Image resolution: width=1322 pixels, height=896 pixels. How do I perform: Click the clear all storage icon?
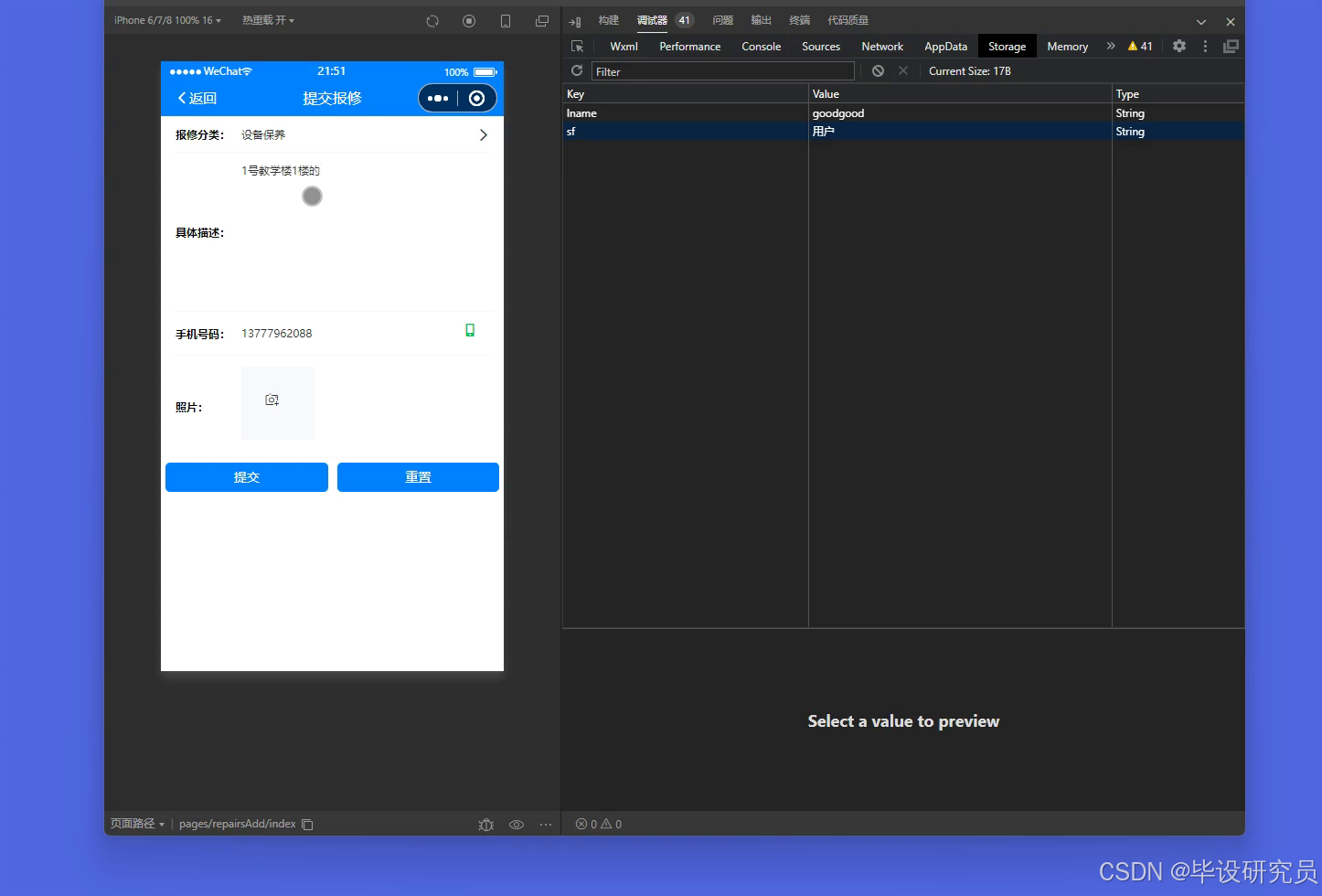coord(878,70)
